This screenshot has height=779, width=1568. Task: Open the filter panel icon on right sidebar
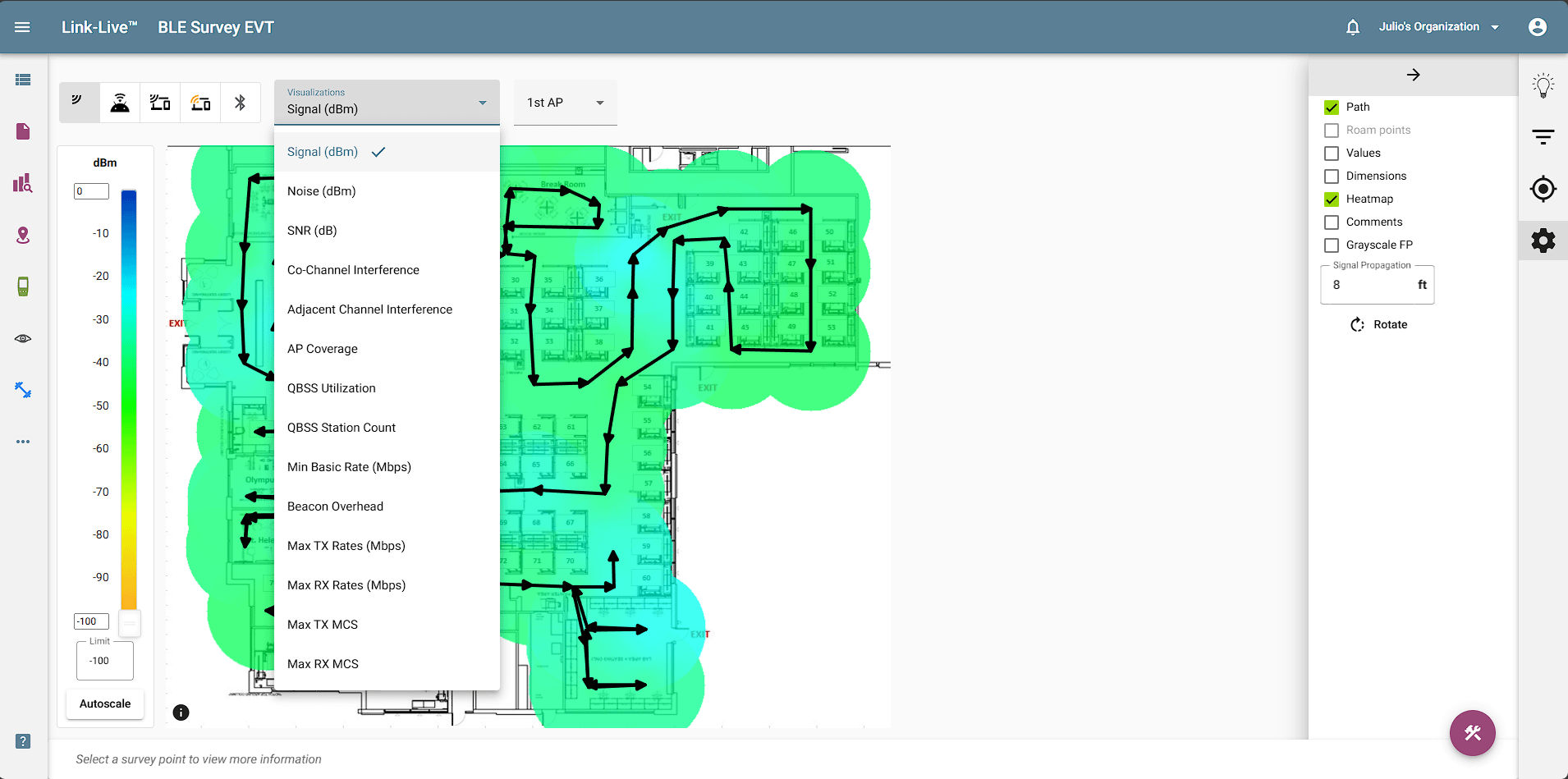coord(1544,136)
